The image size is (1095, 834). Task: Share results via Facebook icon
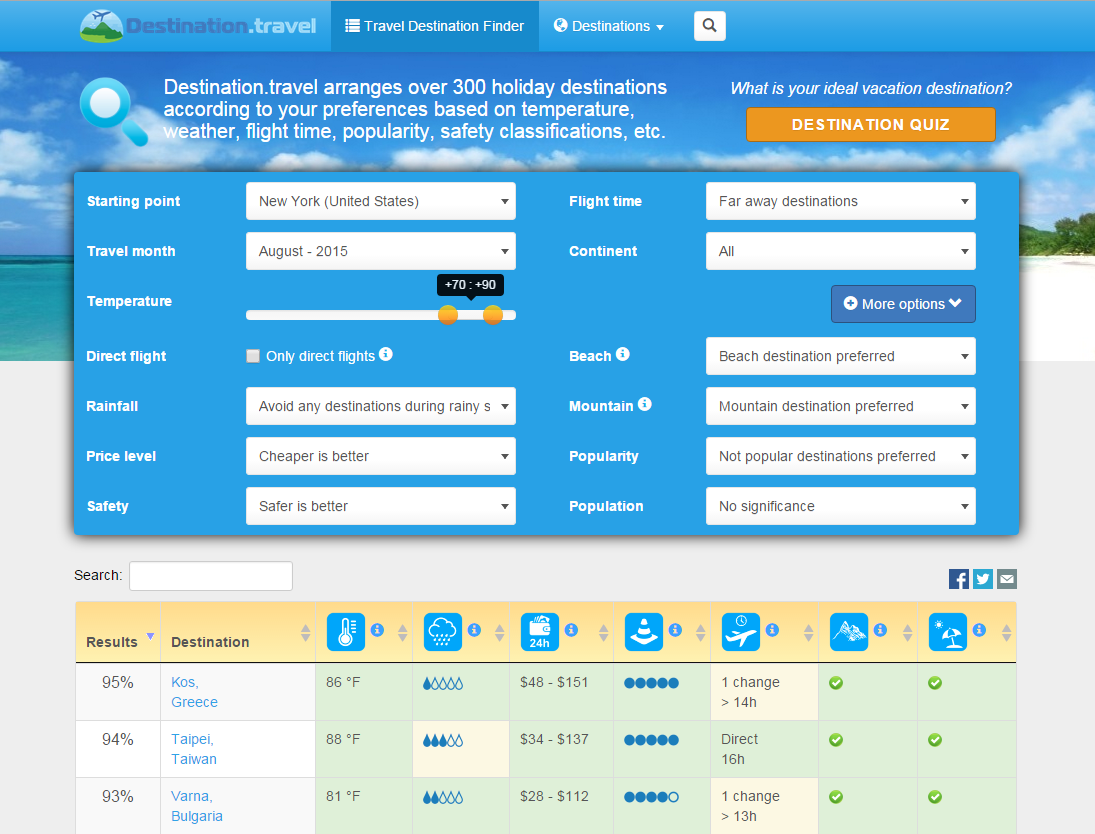click(x=959, y=578)
